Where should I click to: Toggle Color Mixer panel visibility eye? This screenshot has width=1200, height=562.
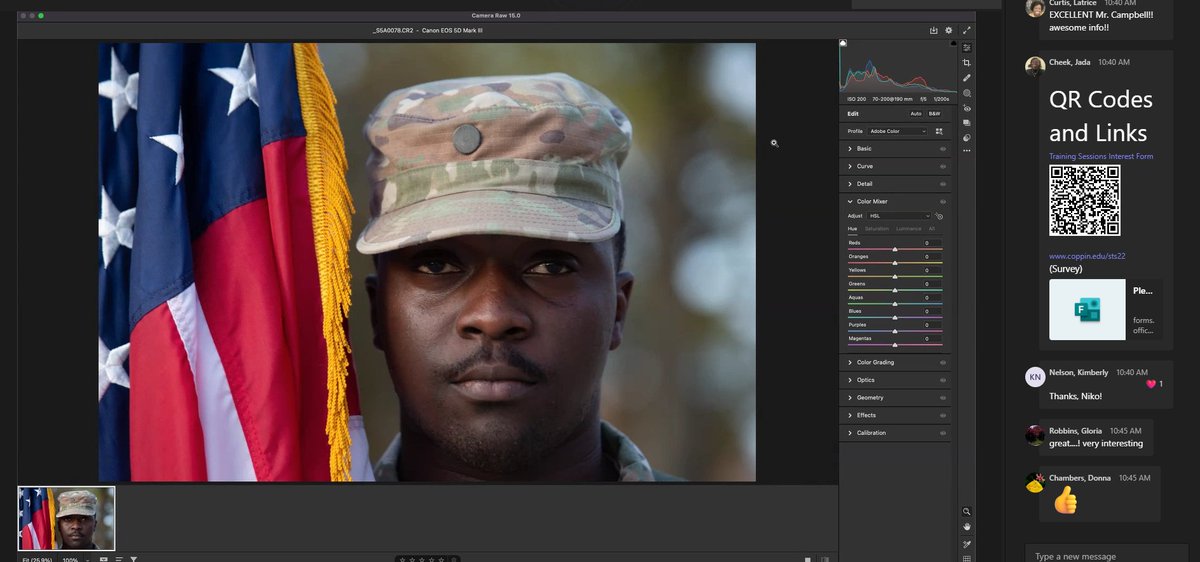point(942,201)
